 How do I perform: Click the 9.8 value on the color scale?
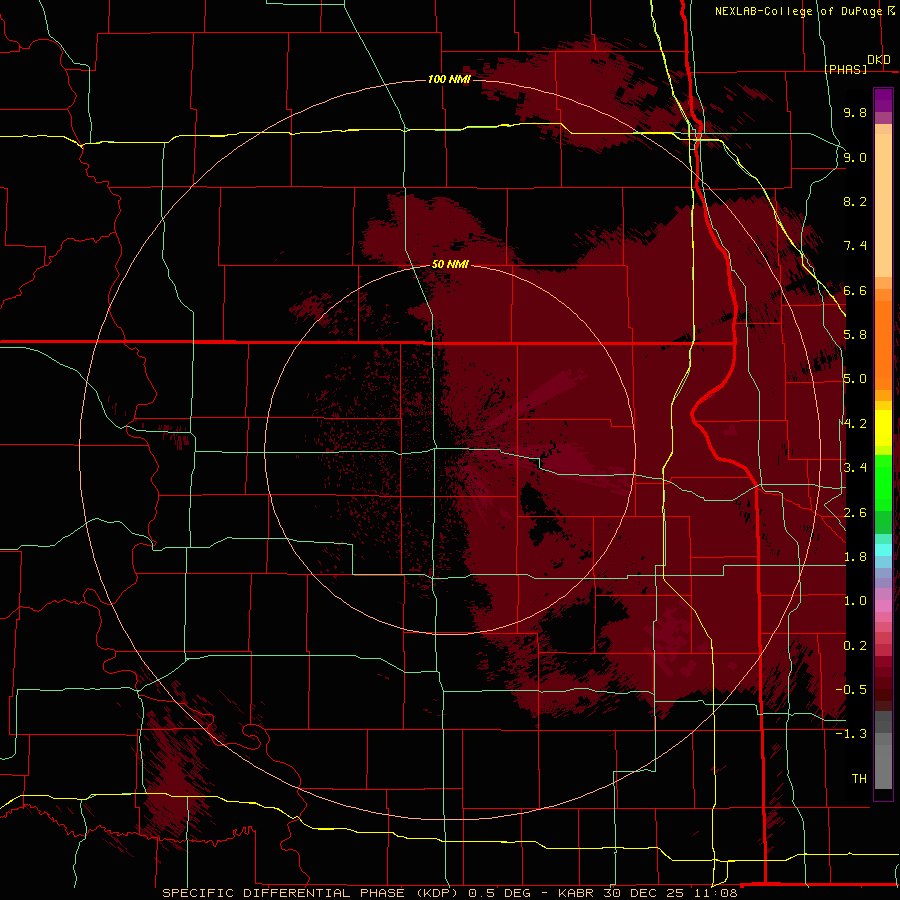tap(855, 112)
